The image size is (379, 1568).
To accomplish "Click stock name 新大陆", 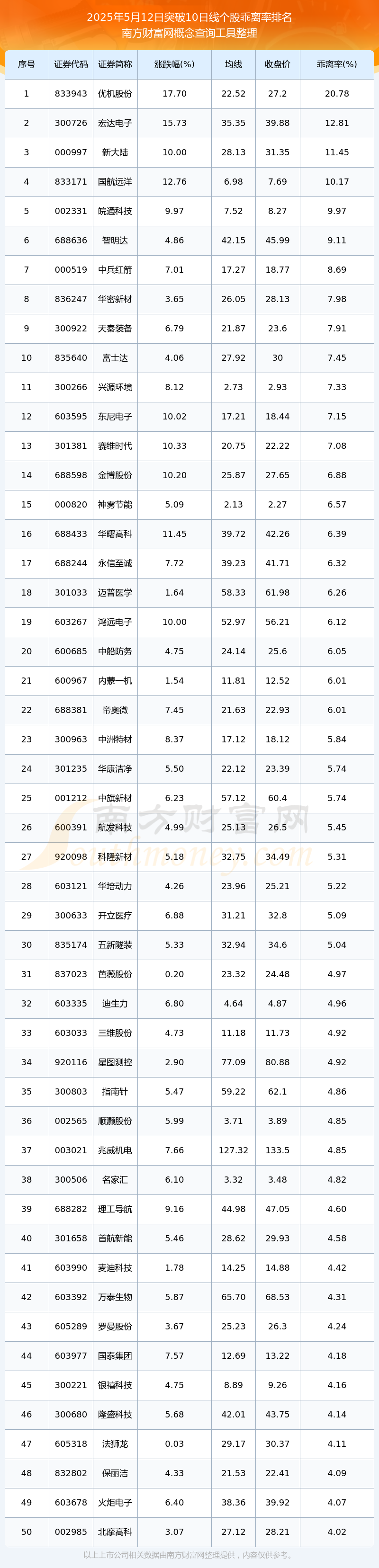I will 115,152.
